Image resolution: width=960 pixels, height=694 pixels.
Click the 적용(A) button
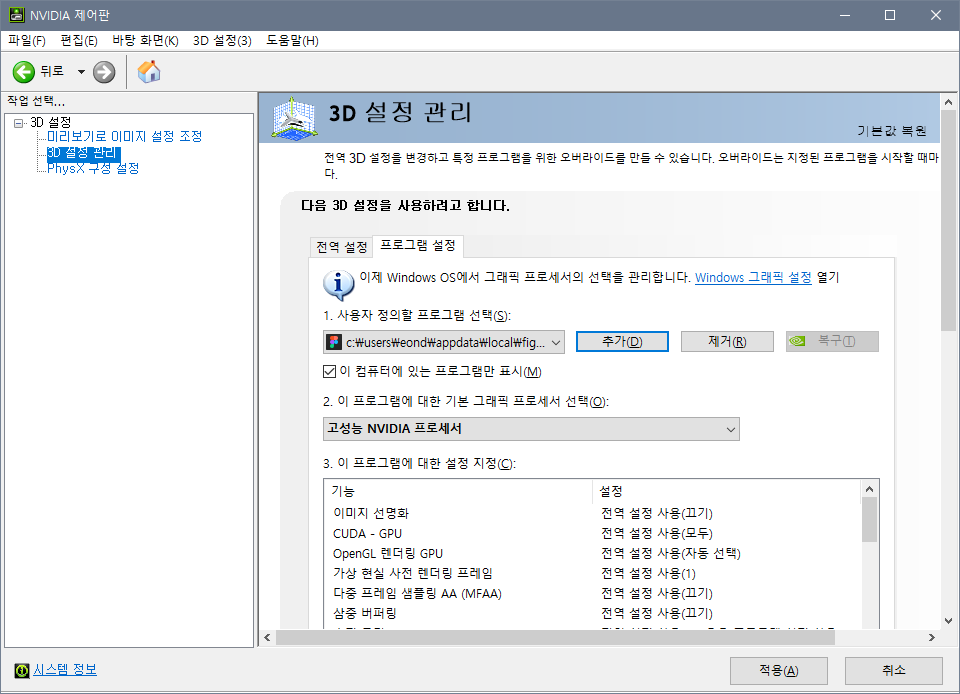click(779, 671)
